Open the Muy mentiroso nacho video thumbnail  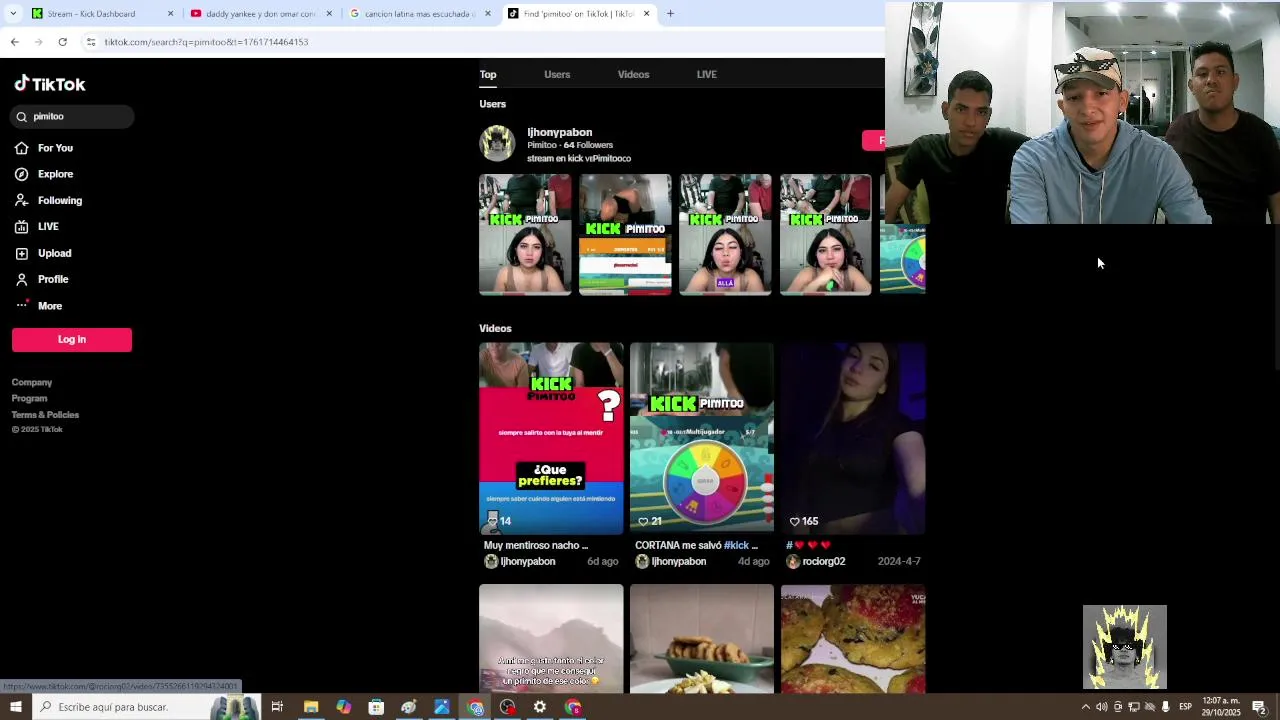(551, 439)
